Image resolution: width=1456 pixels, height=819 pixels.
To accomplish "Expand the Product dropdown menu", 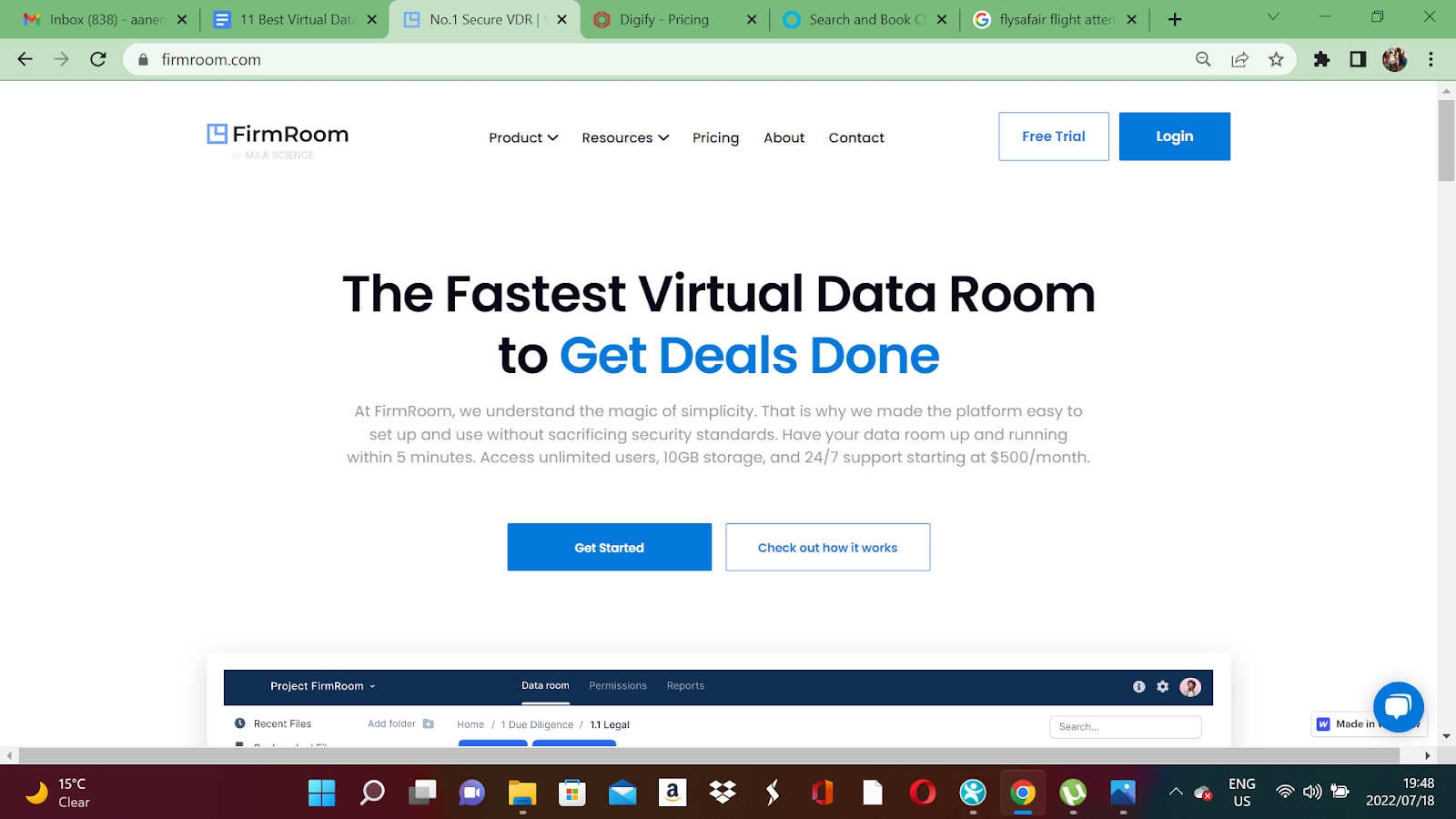I will pyautogui.click(x=523, y=137).
